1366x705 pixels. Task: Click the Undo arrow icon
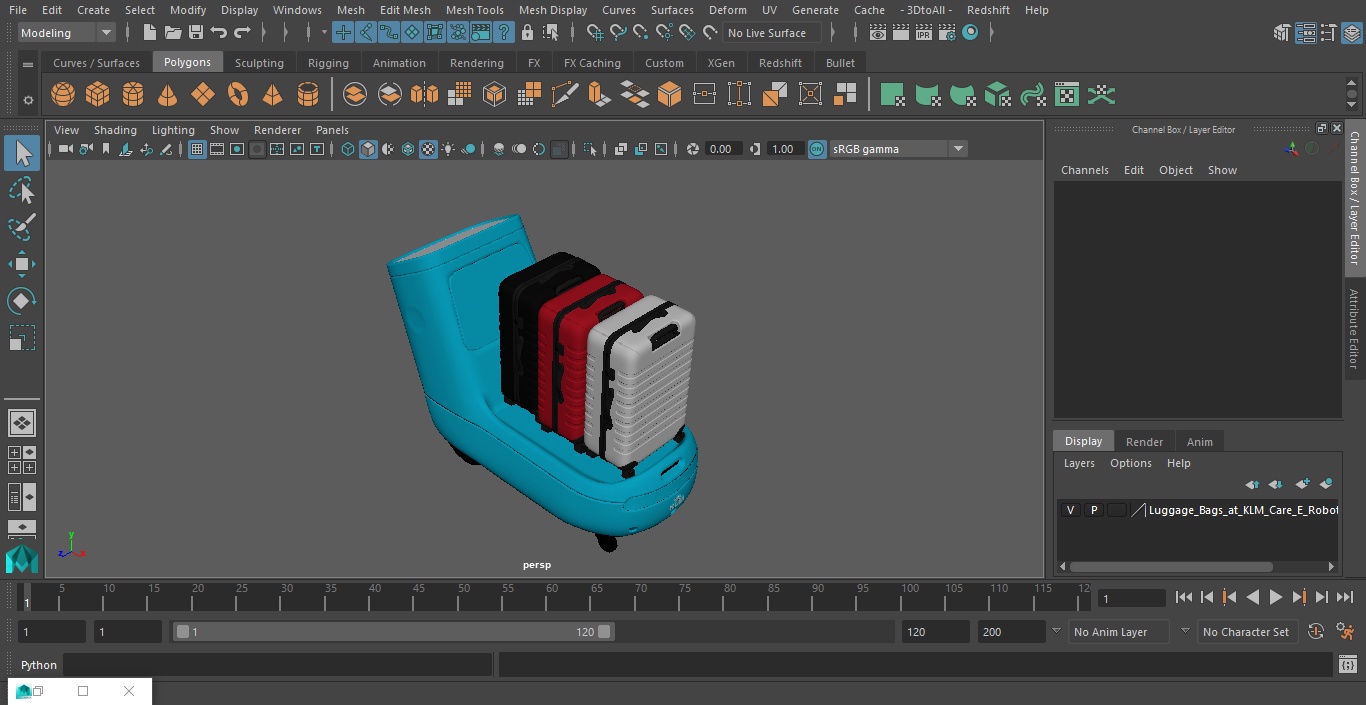(219, 33)
